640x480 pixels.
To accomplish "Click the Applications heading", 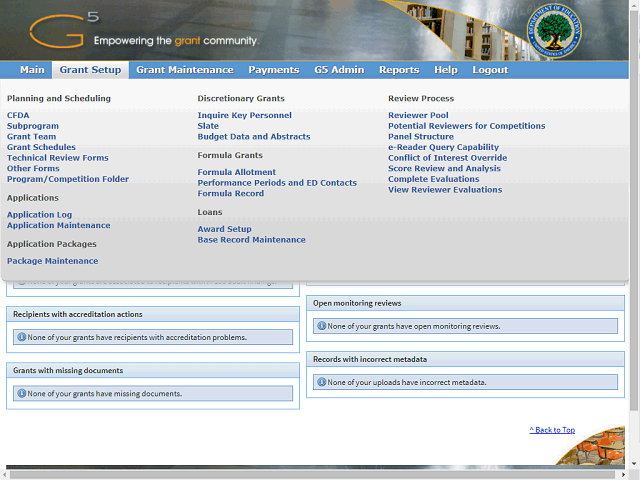I will [33, 198].
